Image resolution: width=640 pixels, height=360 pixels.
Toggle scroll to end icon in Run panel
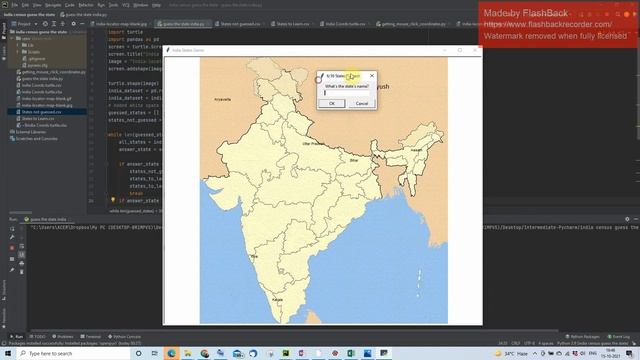pos(22,255)
